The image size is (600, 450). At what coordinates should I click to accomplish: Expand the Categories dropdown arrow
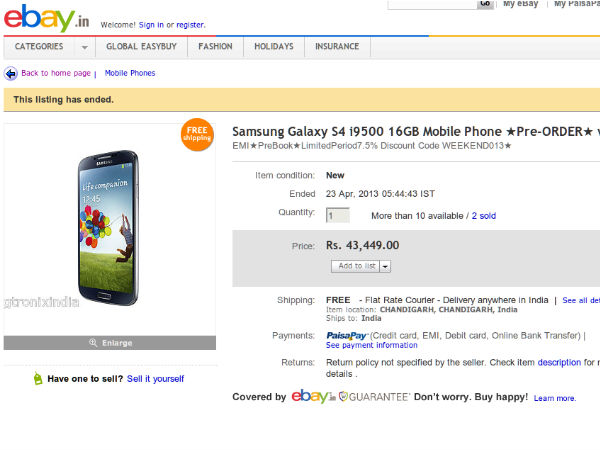[85, 47]
